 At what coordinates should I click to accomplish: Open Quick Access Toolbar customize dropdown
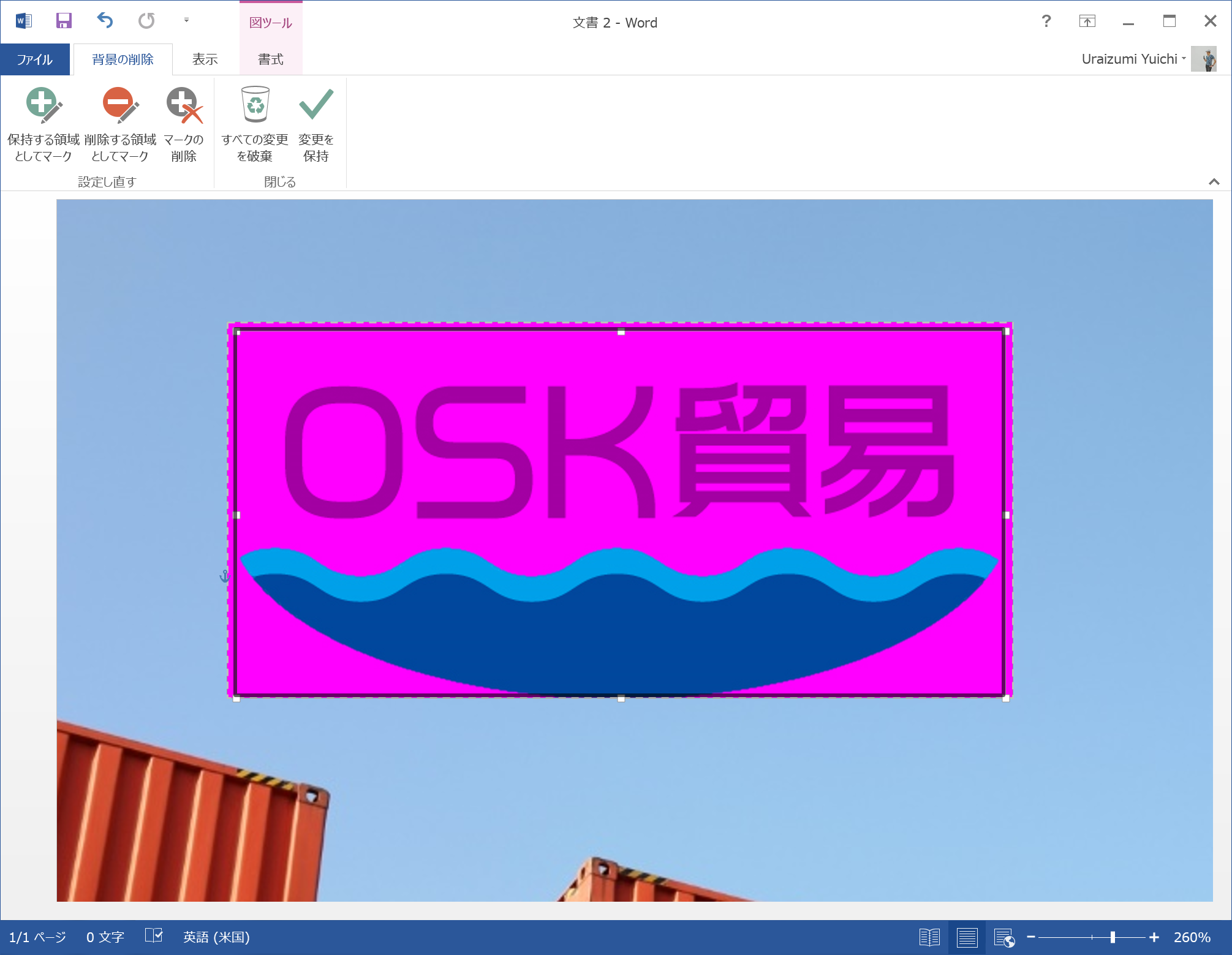(186, 20)
